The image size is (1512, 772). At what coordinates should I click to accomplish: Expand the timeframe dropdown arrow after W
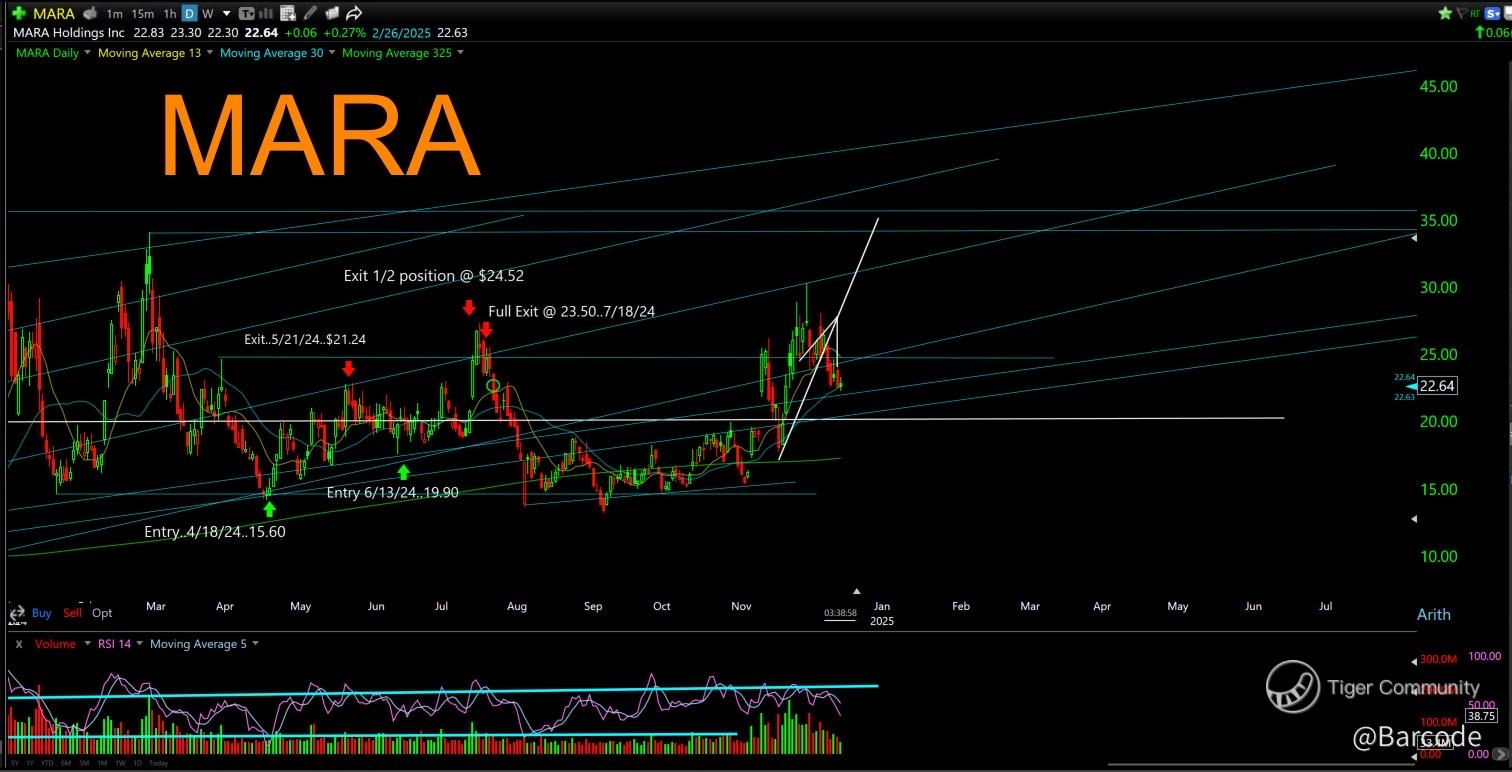[227, 14]
